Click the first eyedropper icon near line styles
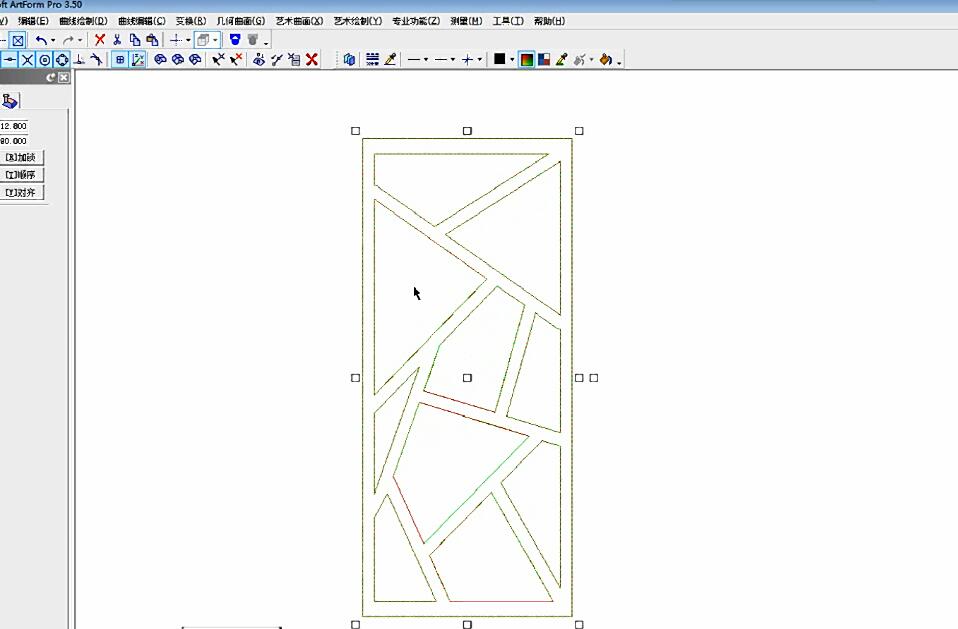The width and height of the screenshot is (958, 629). pyautogui.click(x=390, y=60)
